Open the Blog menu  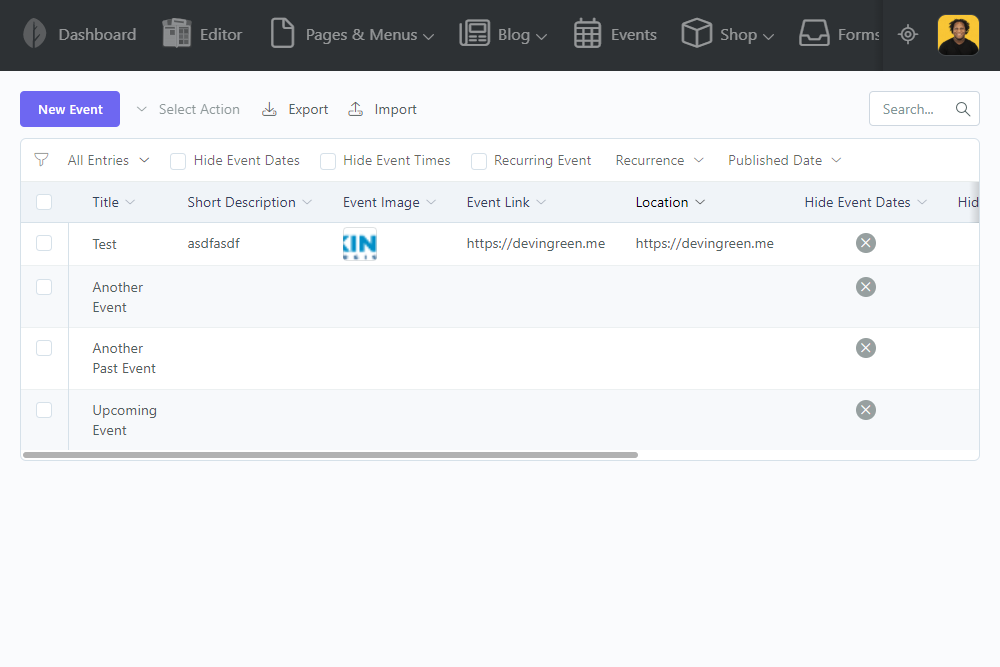pos(522,34)
